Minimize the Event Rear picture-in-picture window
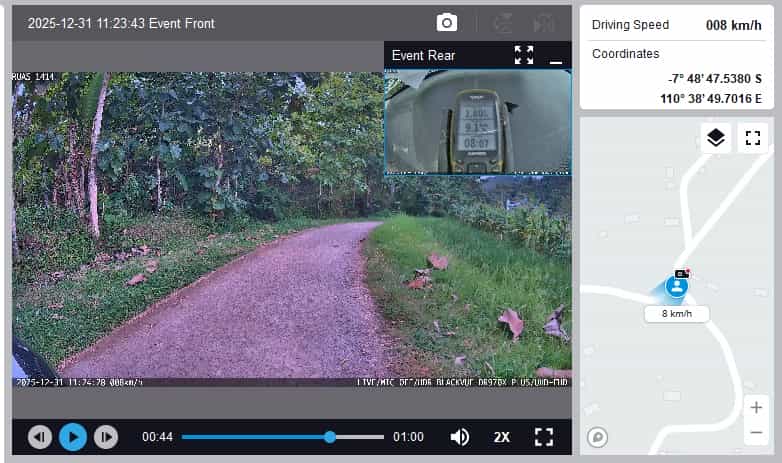Image resolution: width=782 pixels, height=463 pixels. pos(556,58)
